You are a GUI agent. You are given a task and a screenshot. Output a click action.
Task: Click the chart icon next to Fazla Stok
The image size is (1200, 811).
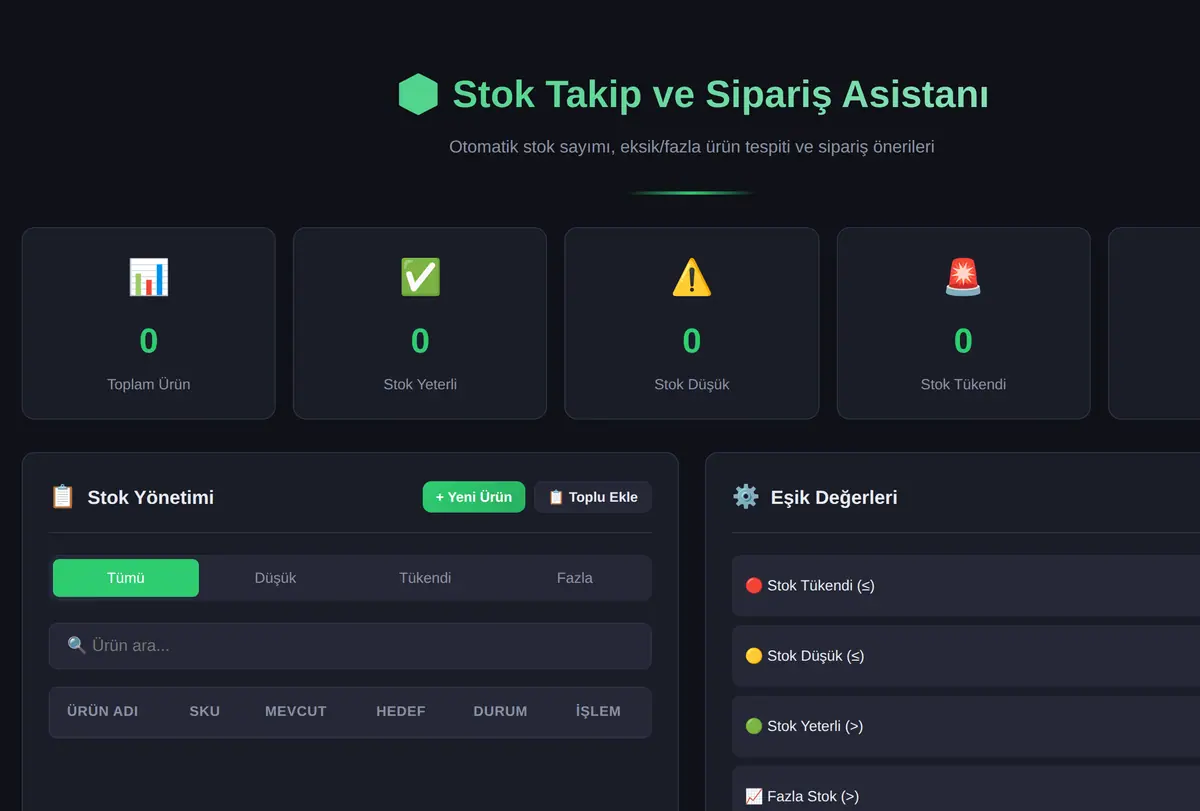(x=754, y=797)
